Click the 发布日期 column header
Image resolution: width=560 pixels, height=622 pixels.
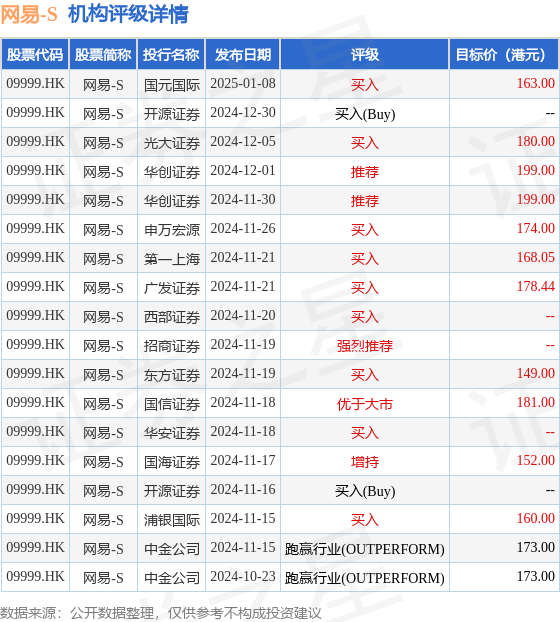pyautogui.click(x=243, y=54)
